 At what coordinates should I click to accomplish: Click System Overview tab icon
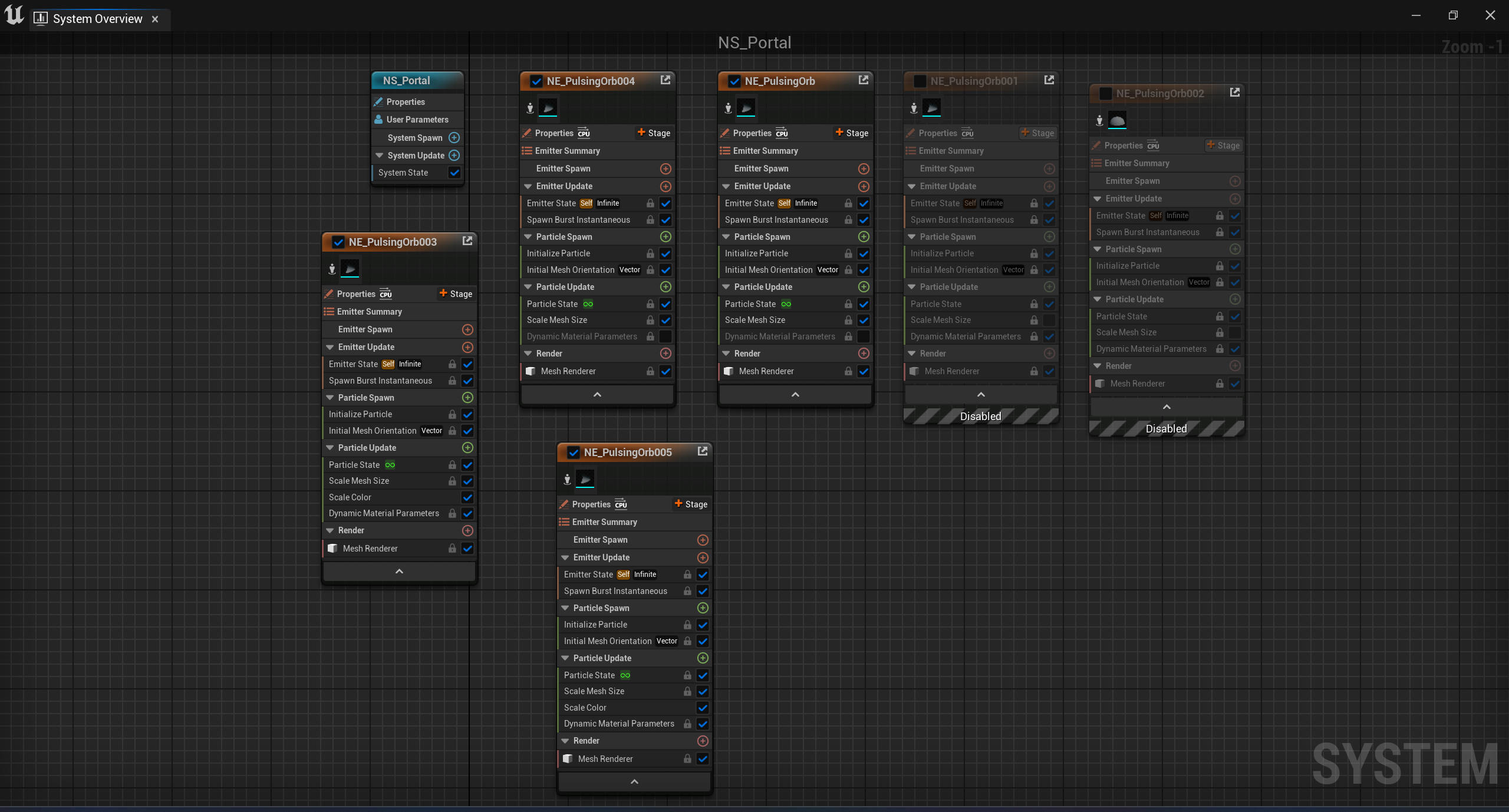(41, 18)
